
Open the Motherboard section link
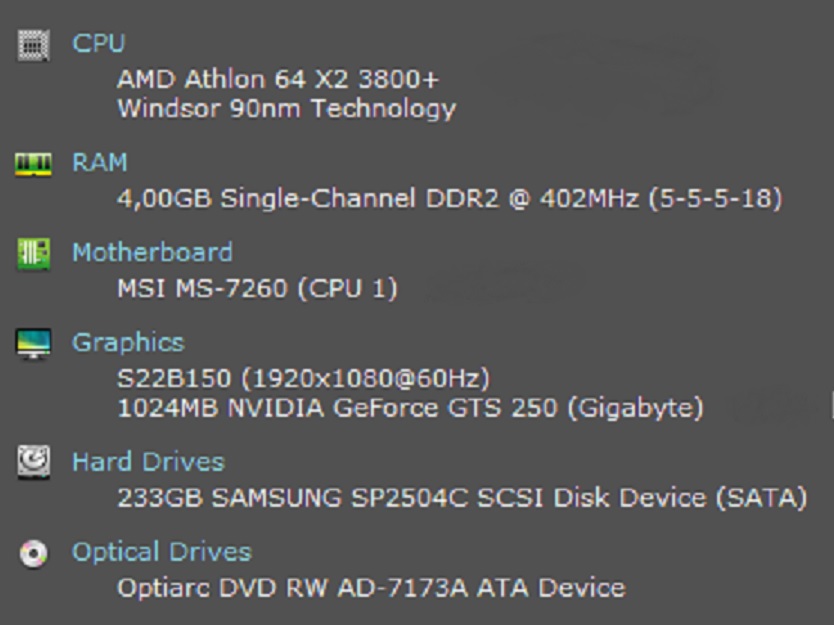click(153, 252)
